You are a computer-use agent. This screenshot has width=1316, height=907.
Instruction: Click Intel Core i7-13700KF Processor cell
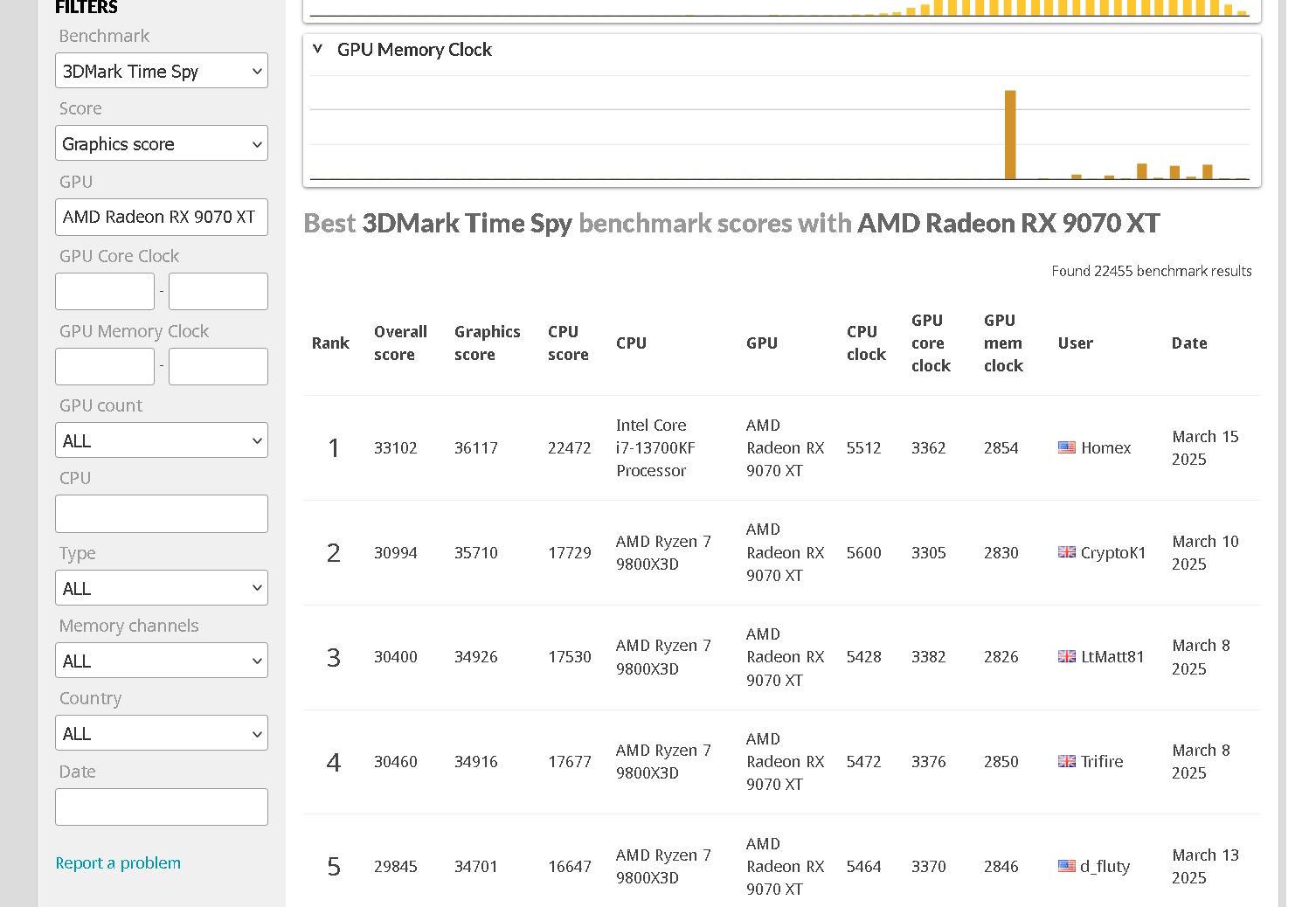655,447
